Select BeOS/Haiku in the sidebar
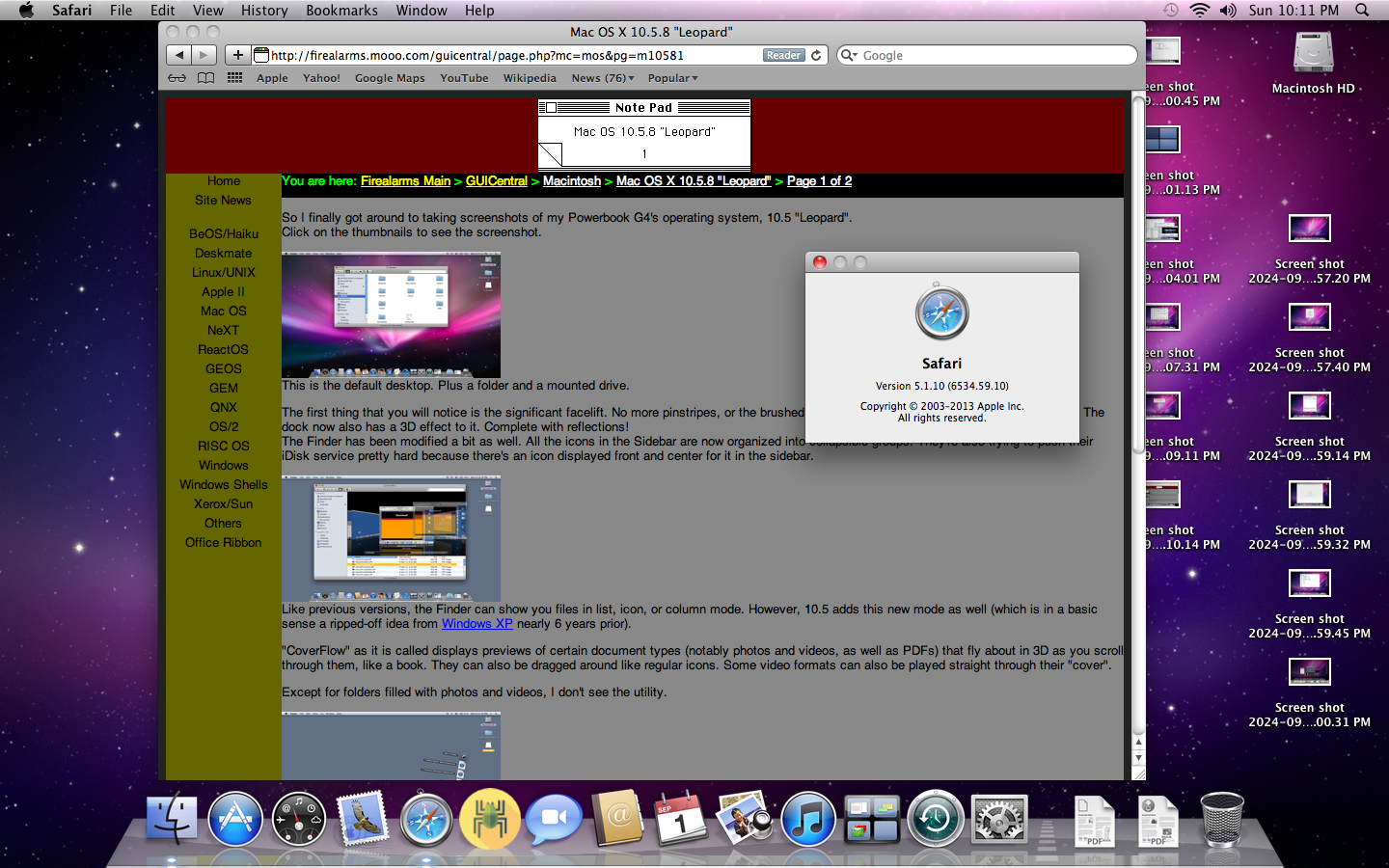Image resolution: width=1389 pixels, height=868 pixels. (224, 234)
